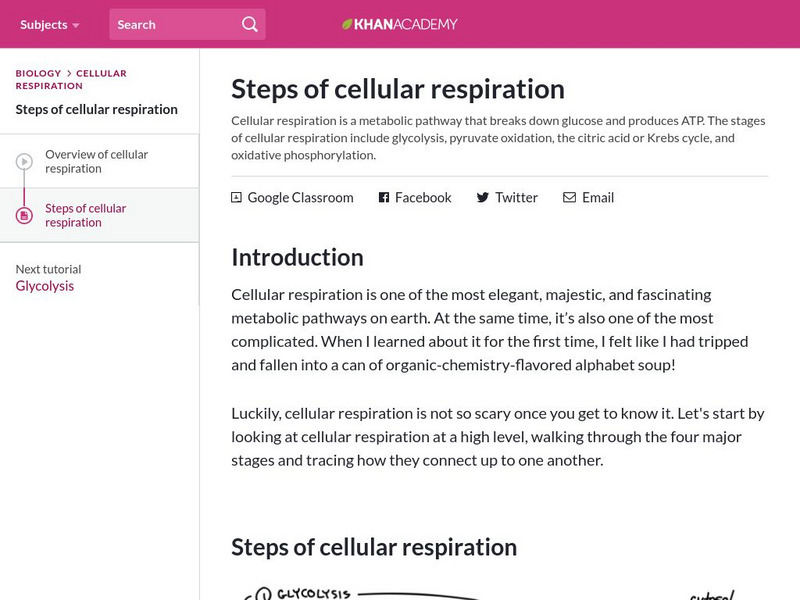This screenshot has width=800, height=600.
Task: Click the Google Classroom share icon
Action: 237,198
